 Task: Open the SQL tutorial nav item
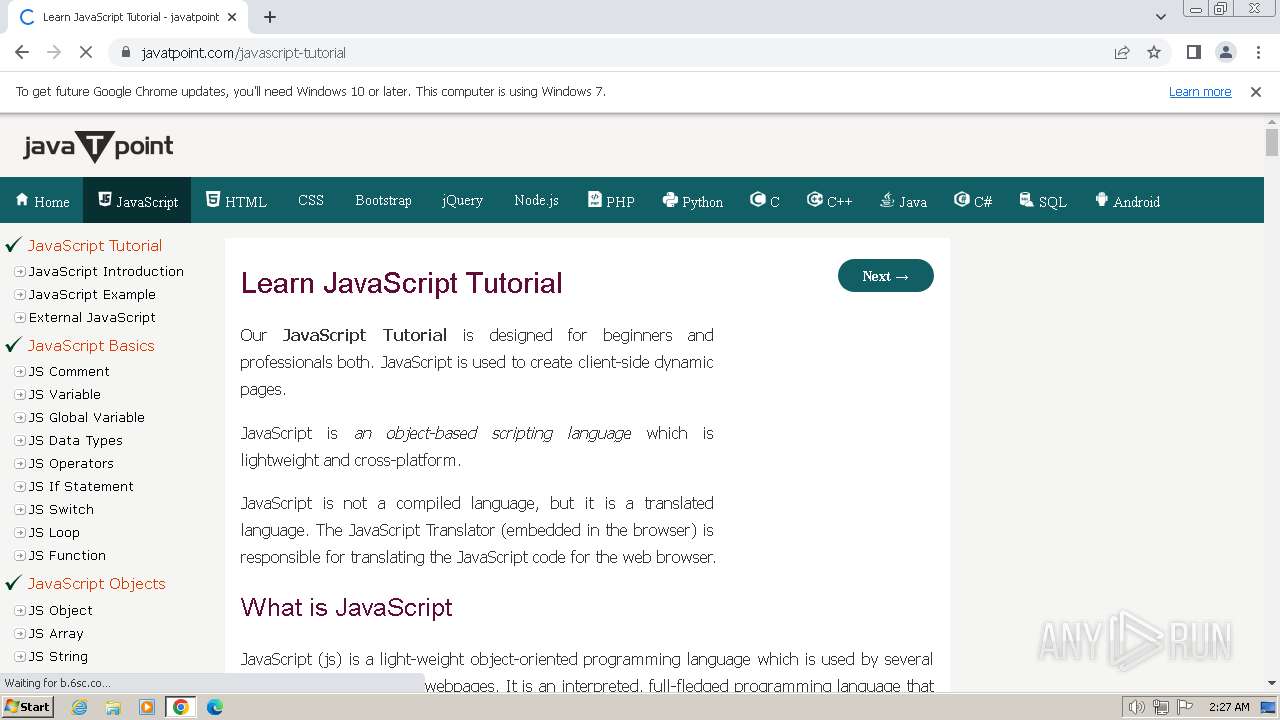[1043, 201]
